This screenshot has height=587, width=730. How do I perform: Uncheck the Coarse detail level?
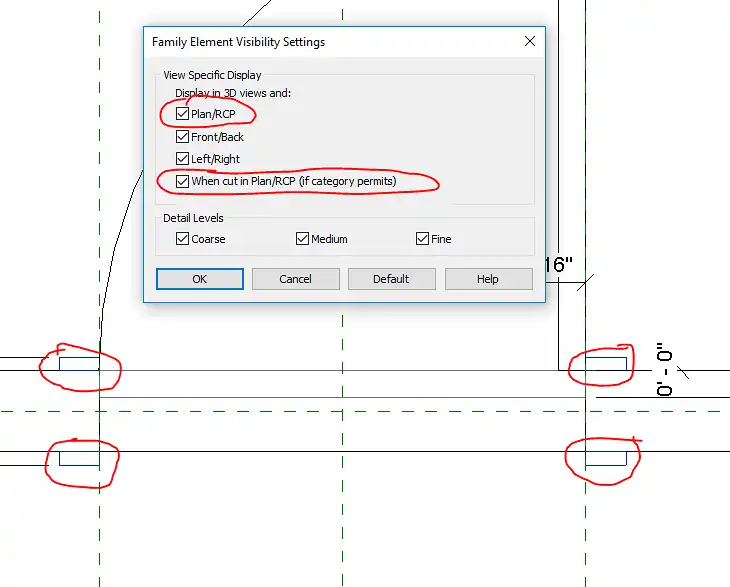tap(182, 239)
